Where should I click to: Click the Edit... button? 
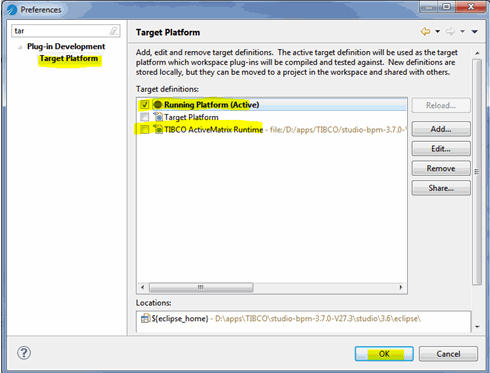(x=441, y=149)
